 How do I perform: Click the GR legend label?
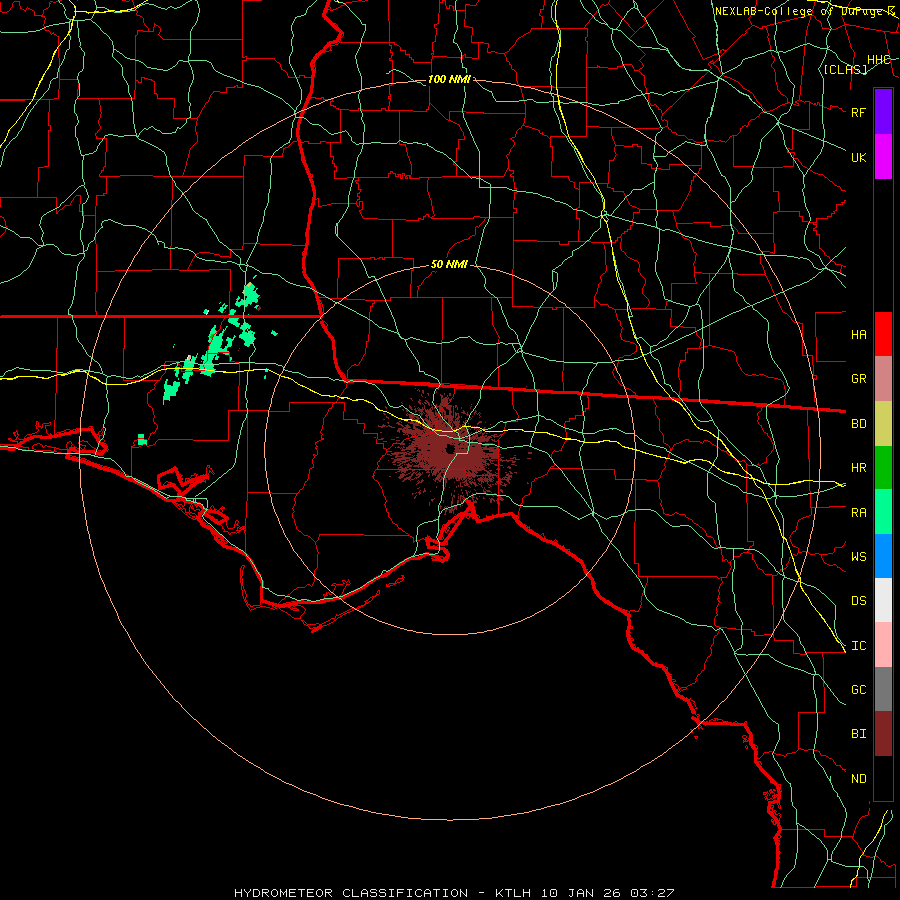[x=859, y=379]
